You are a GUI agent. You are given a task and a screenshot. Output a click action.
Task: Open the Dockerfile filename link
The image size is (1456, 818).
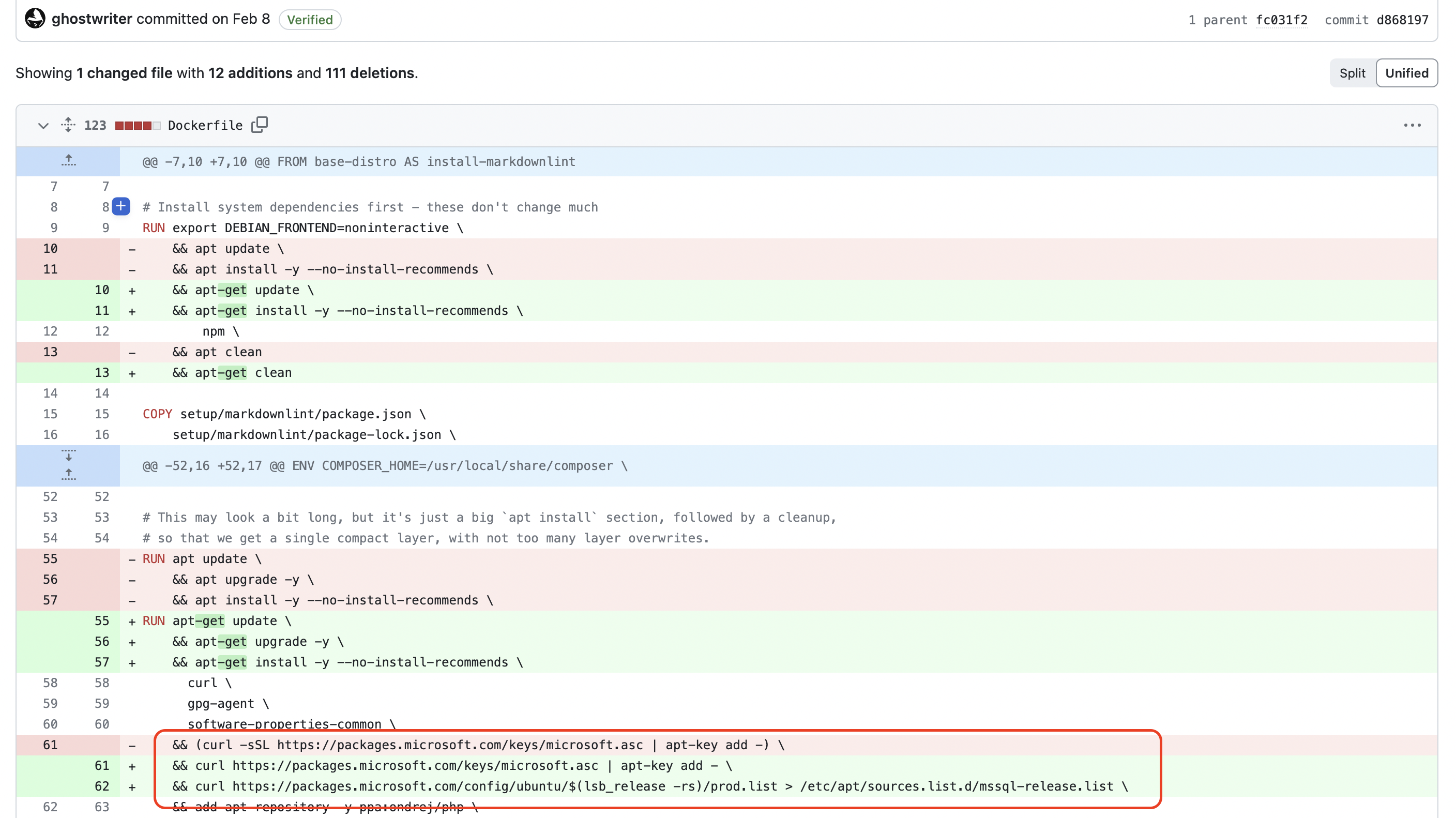click(205, 126)
